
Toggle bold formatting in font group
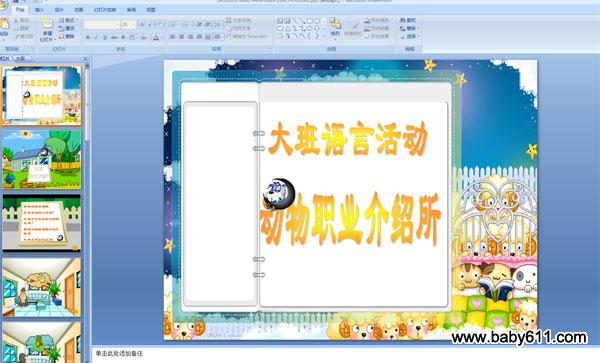point(88,37)
